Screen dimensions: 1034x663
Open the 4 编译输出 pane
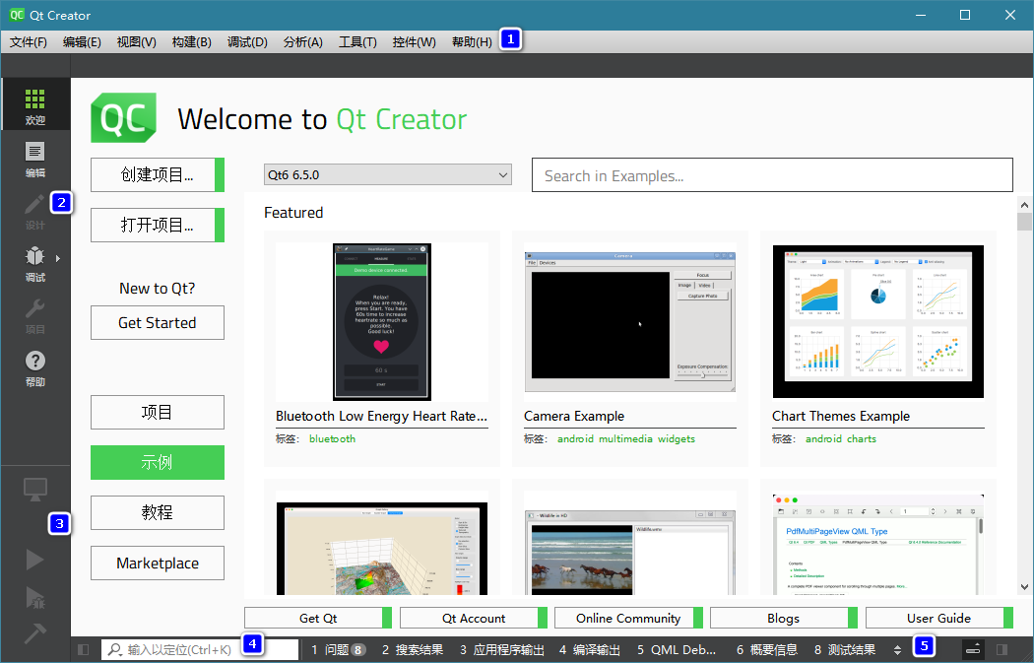click(x=590, y=650)
